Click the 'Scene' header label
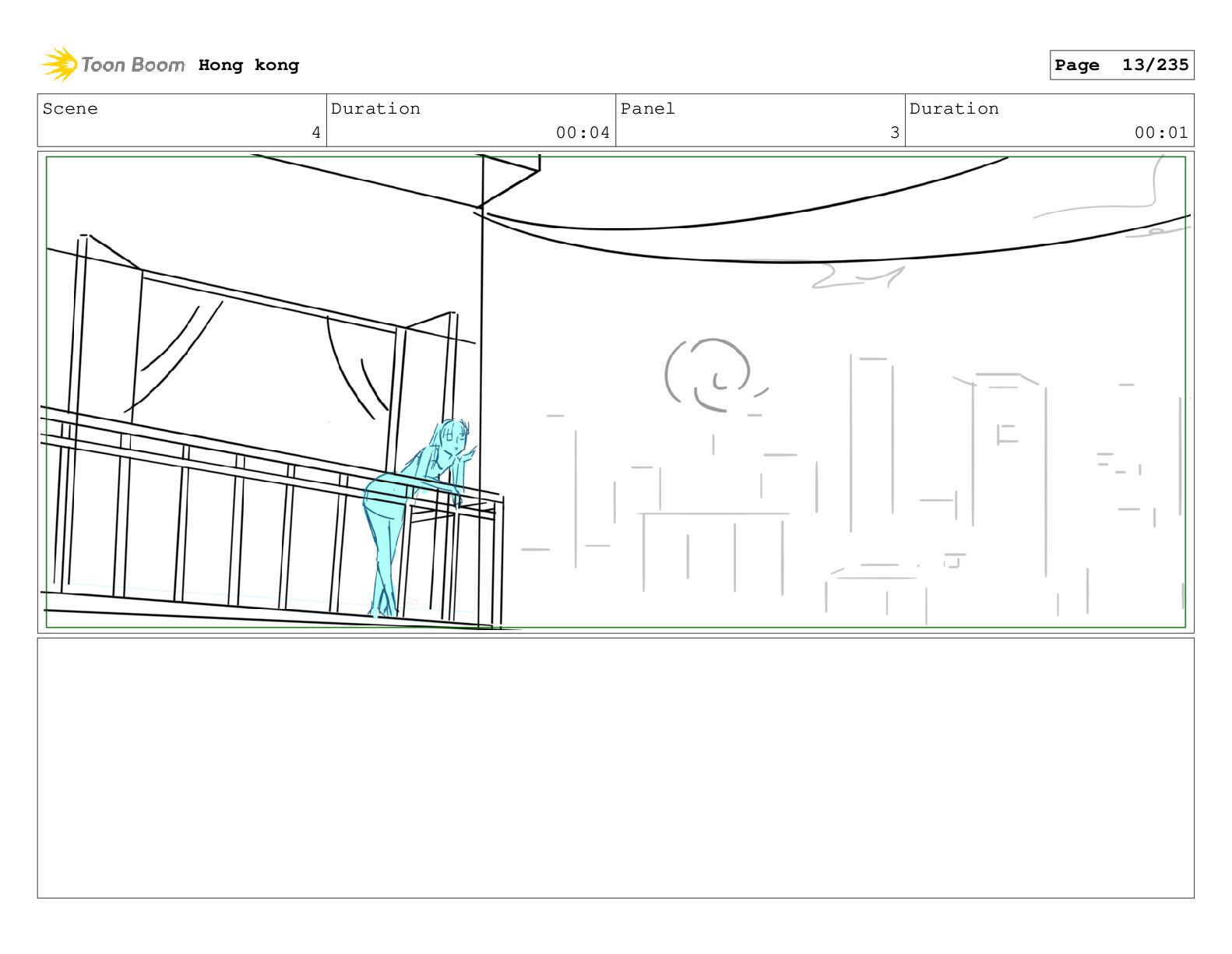 click(x=70, y=109)
